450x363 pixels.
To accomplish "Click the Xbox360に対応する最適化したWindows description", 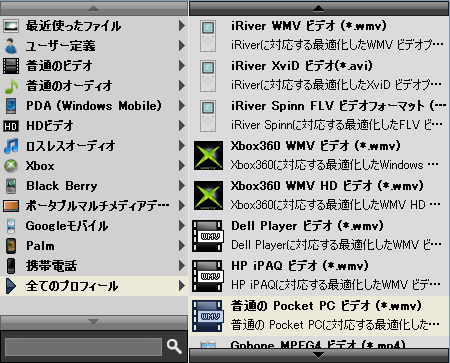I will coord(334,165).
